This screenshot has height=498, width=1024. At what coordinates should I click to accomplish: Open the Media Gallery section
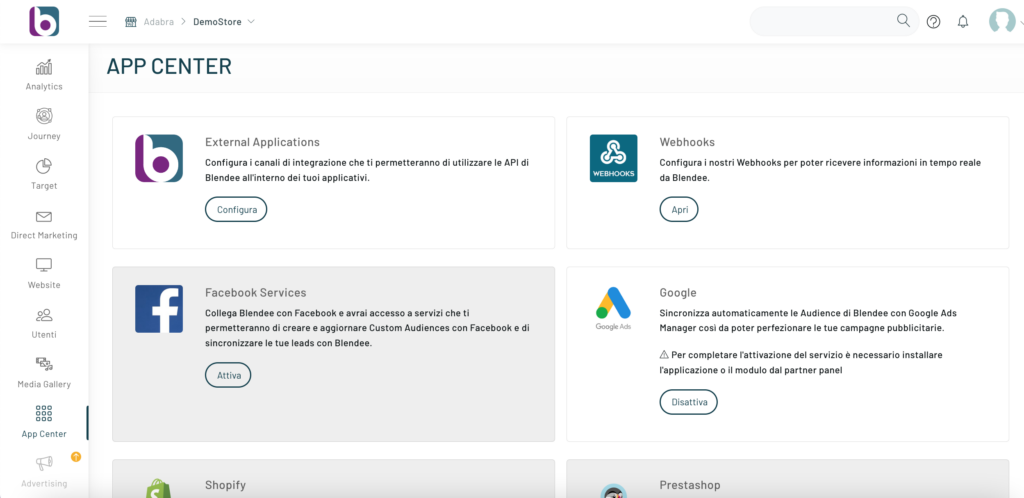tap(44, 372)
